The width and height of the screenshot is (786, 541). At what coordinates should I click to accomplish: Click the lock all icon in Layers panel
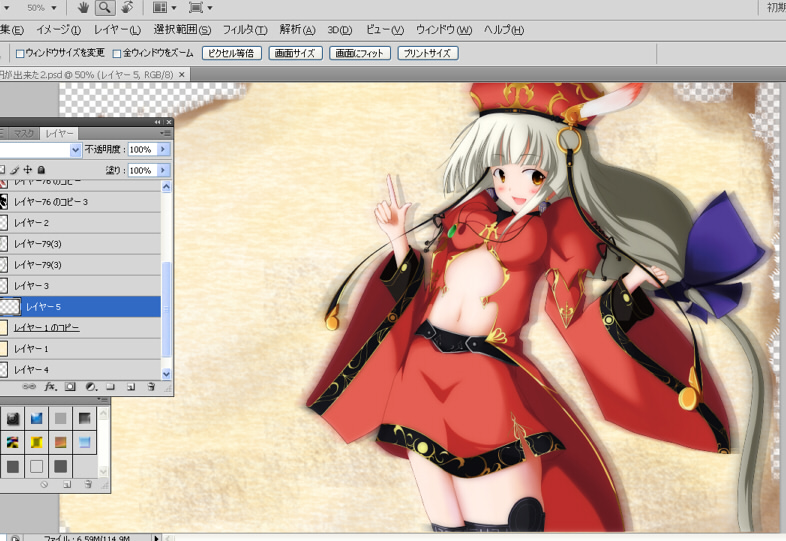[41, 170]
